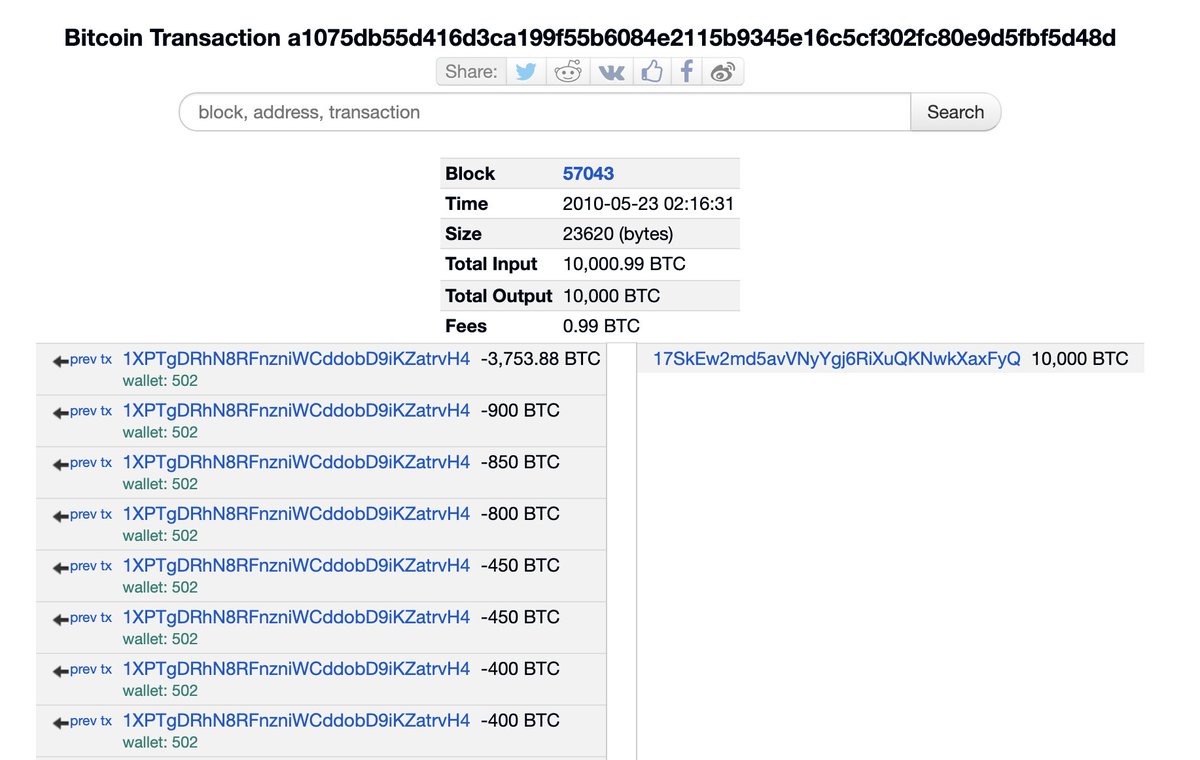Click the Search button
Image resolution: width=1200 pixels, height=760 pixels.
(x=955, y=112)
